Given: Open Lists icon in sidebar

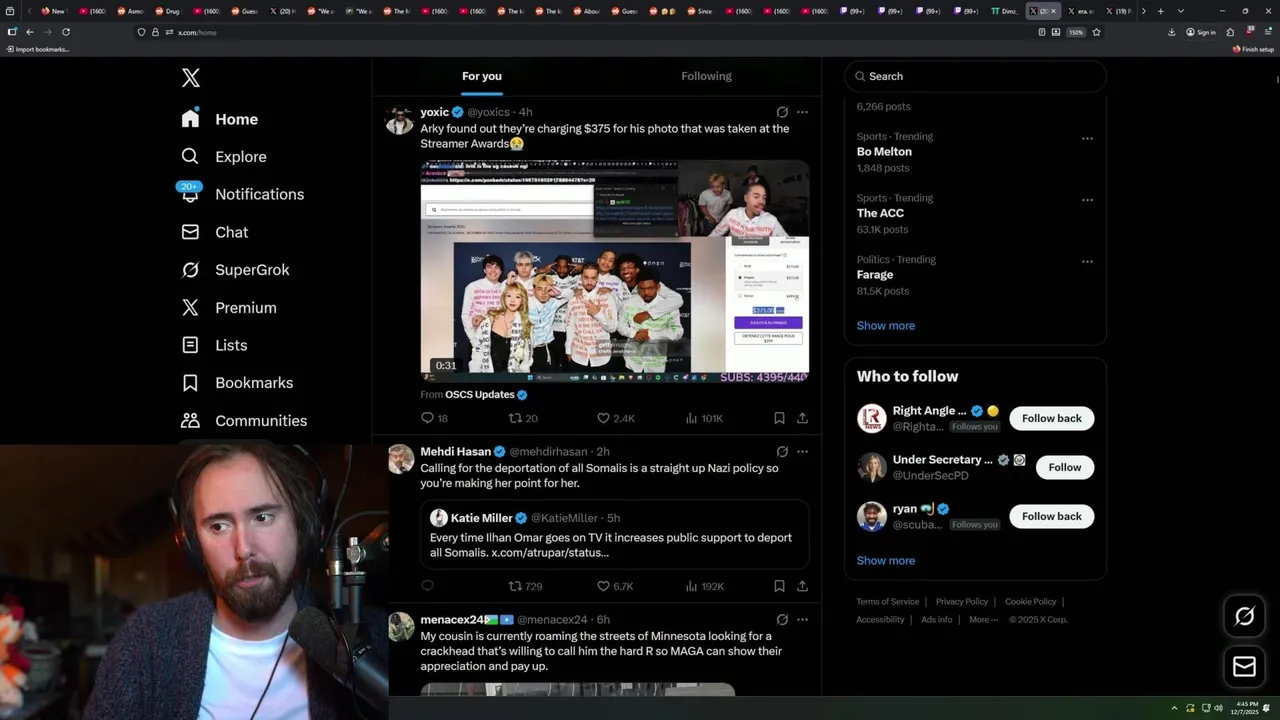Looking at the screenshot, I should click(190, 345).
